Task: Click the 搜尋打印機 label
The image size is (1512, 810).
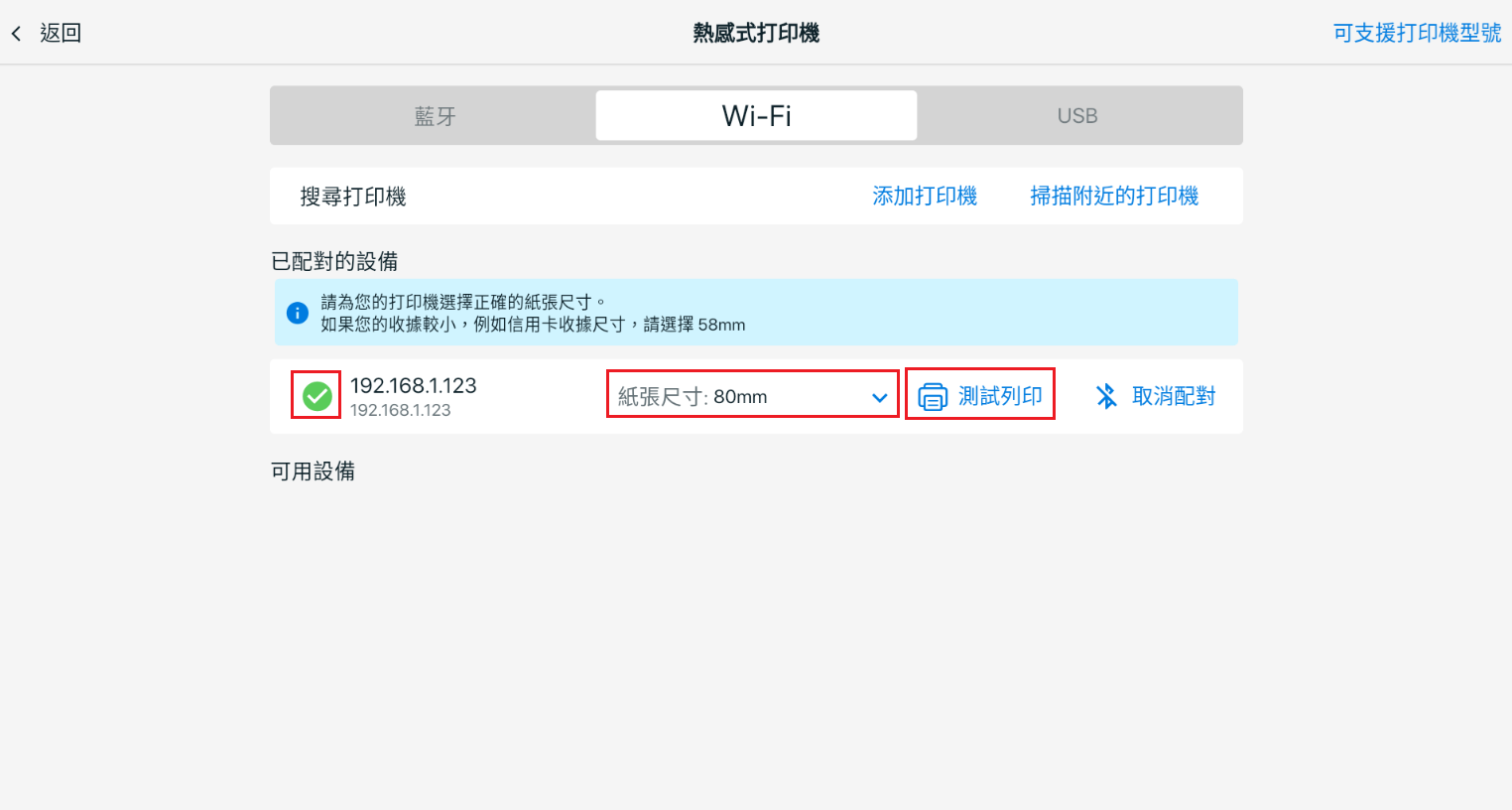Action: click(x=353, y=197)
